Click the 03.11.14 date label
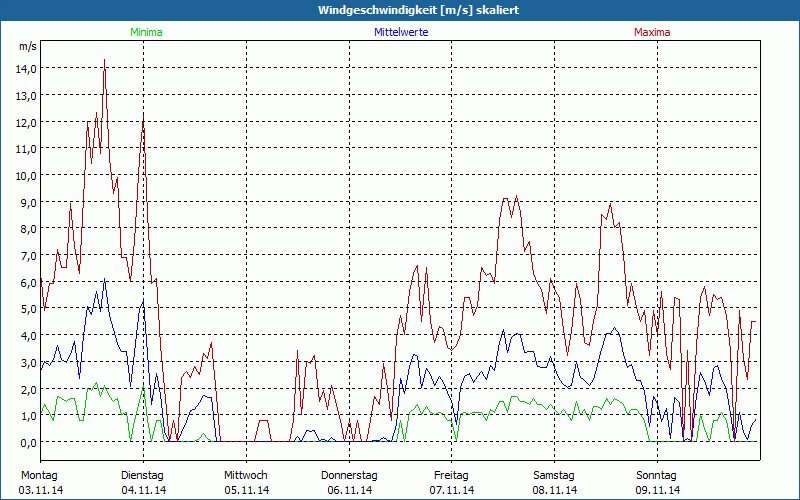 [40, 490]
